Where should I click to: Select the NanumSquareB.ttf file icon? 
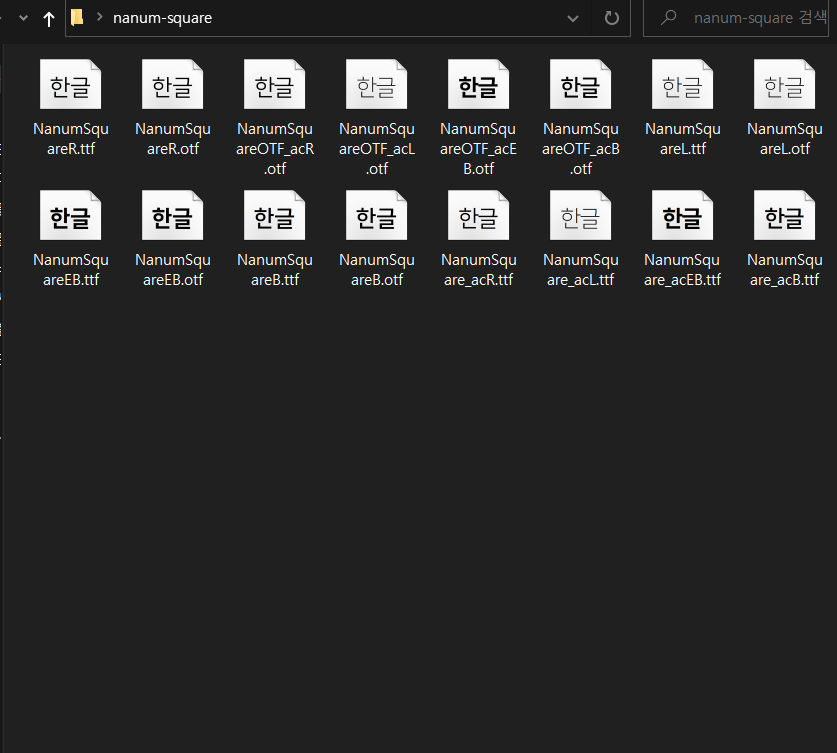[274, 215]
